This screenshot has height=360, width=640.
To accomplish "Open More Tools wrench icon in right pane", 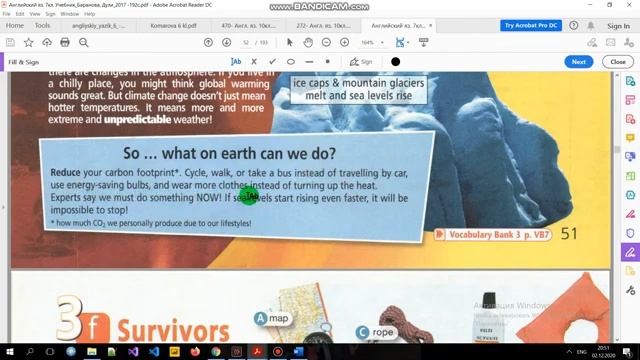I will click(x=630, y=290).
